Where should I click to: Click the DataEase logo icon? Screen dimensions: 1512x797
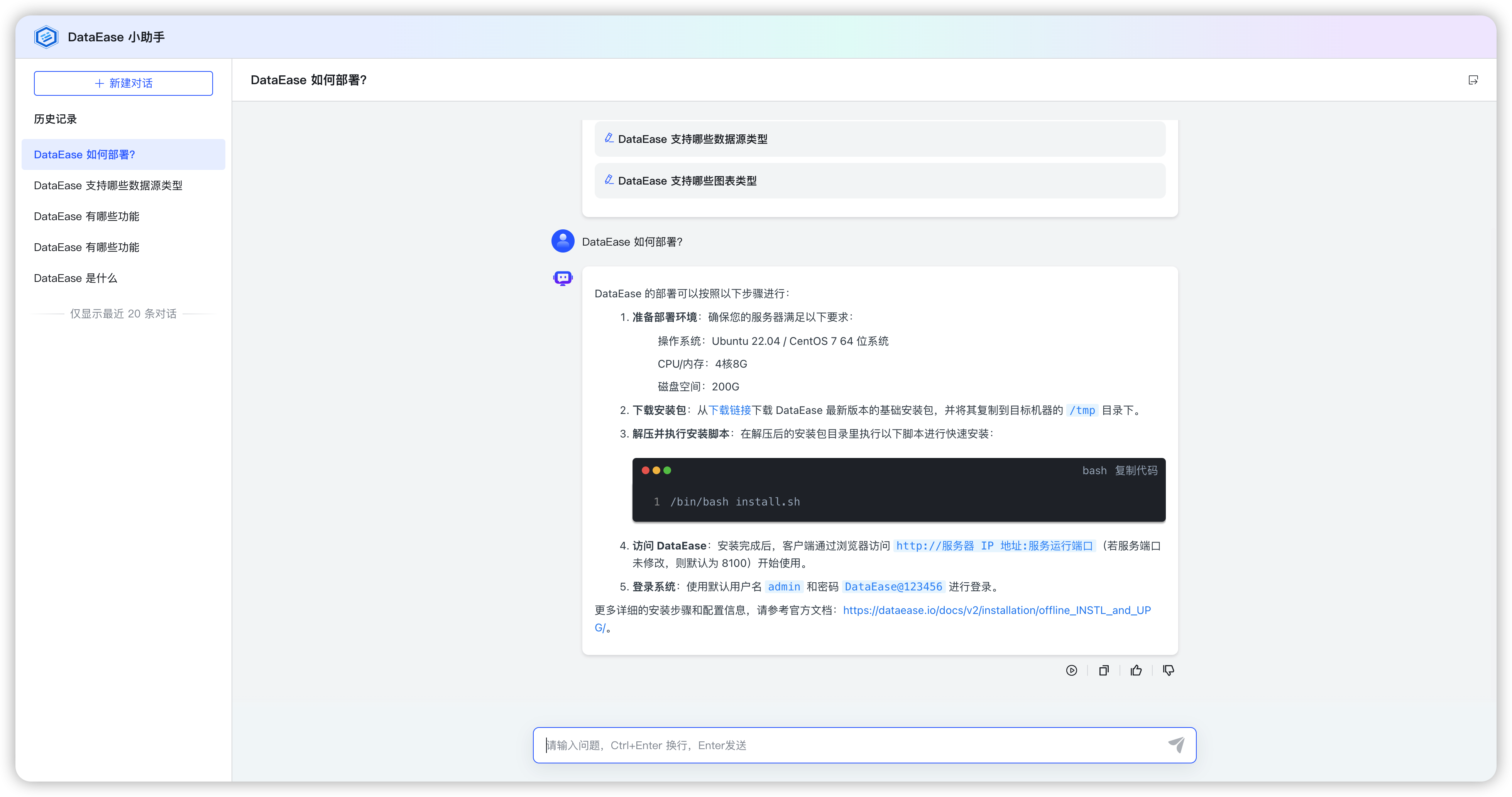pyautogui.click(x=46, y=37)
